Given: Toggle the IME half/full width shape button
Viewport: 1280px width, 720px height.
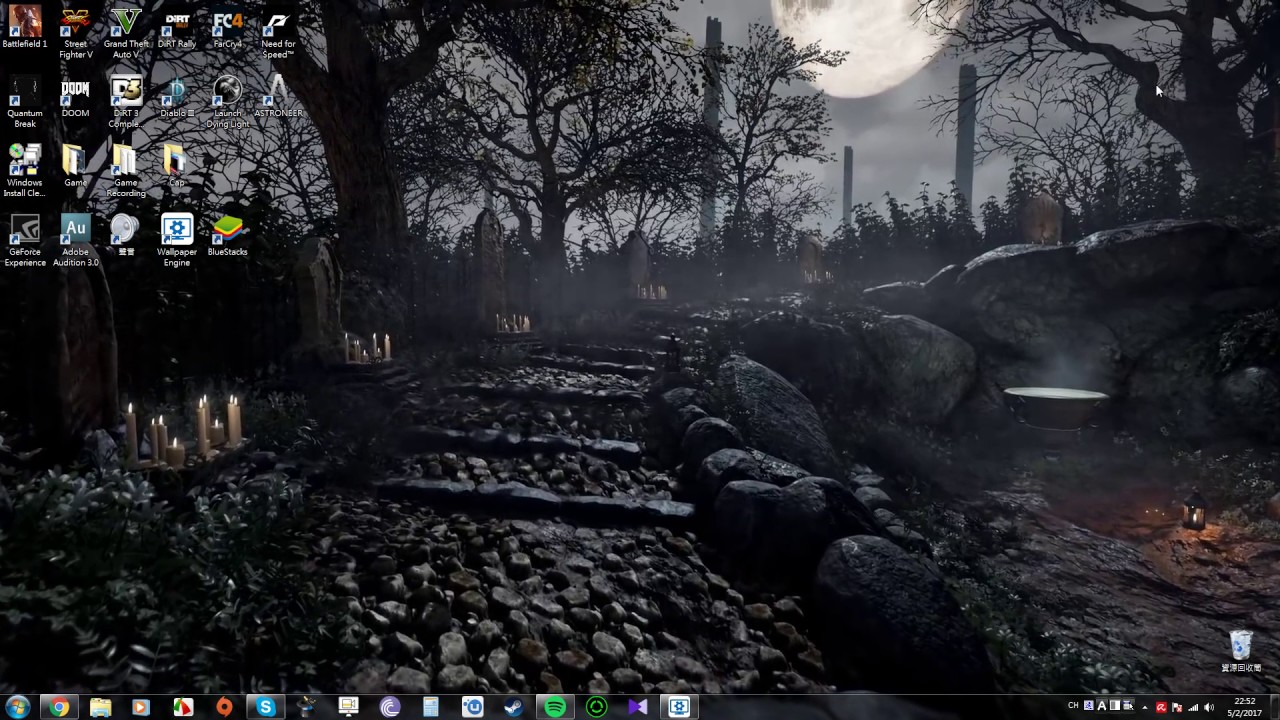Looking at the screenshot, I should pyautogui.click(x=1115, y=706).
